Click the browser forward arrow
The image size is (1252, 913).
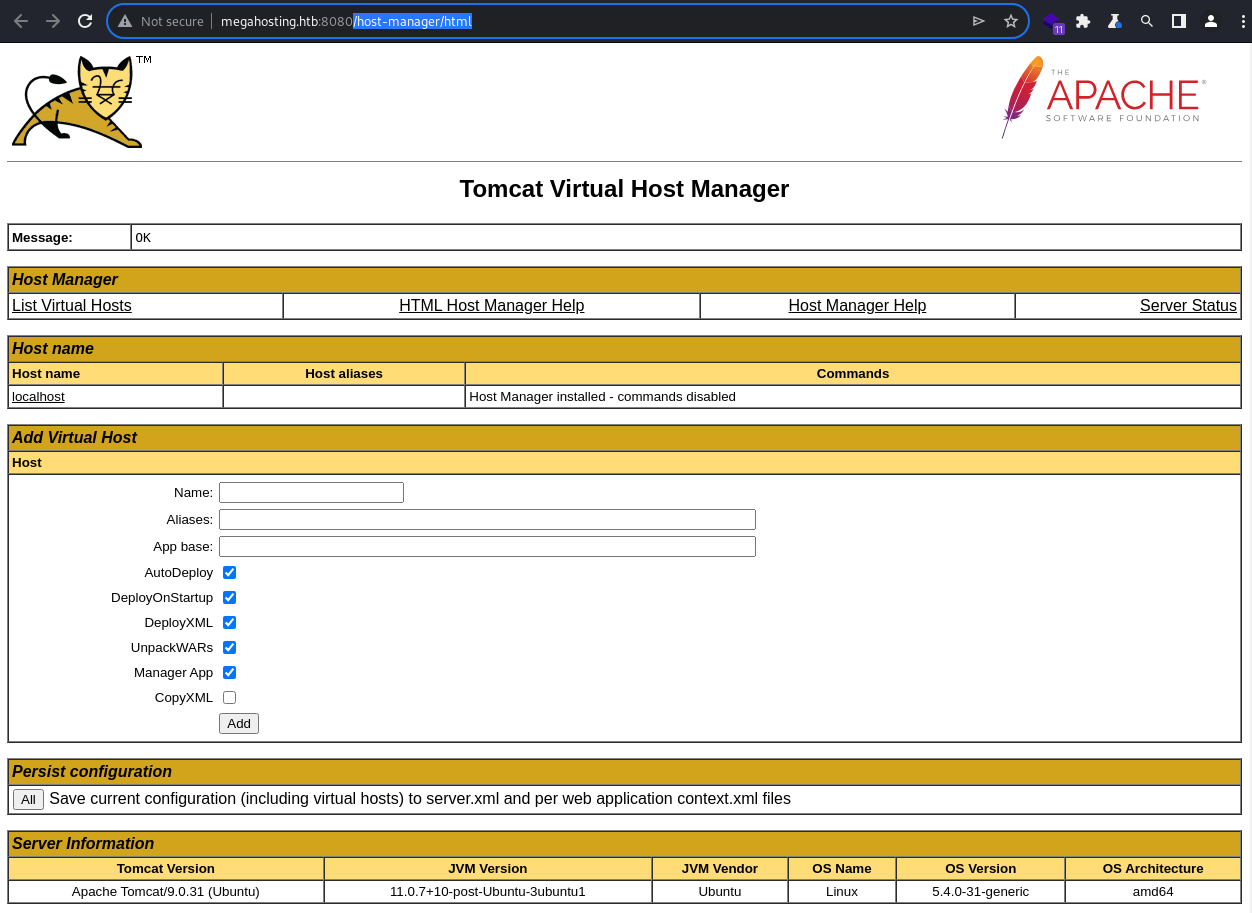53,21
